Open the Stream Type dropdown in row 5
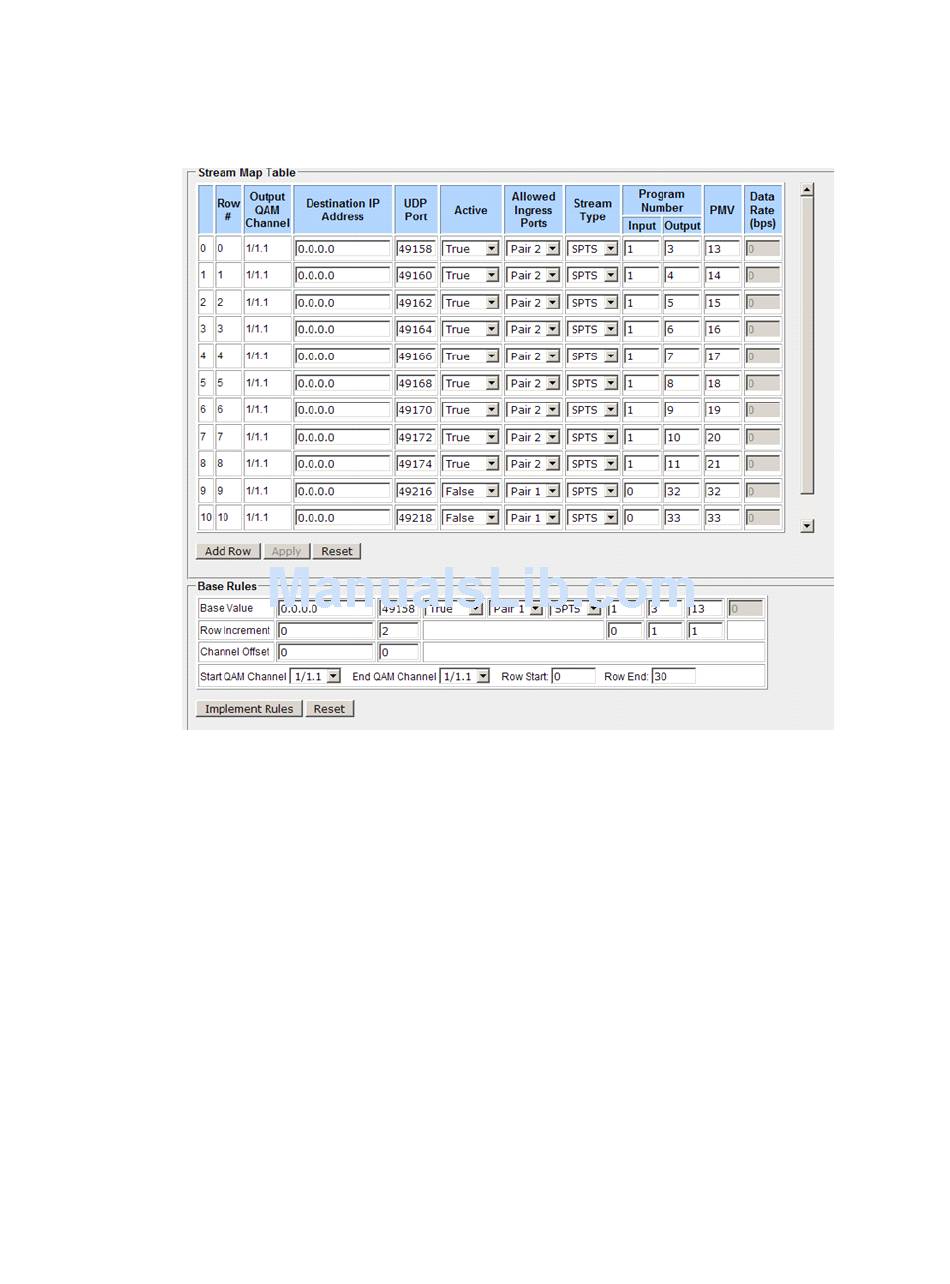 593,383
